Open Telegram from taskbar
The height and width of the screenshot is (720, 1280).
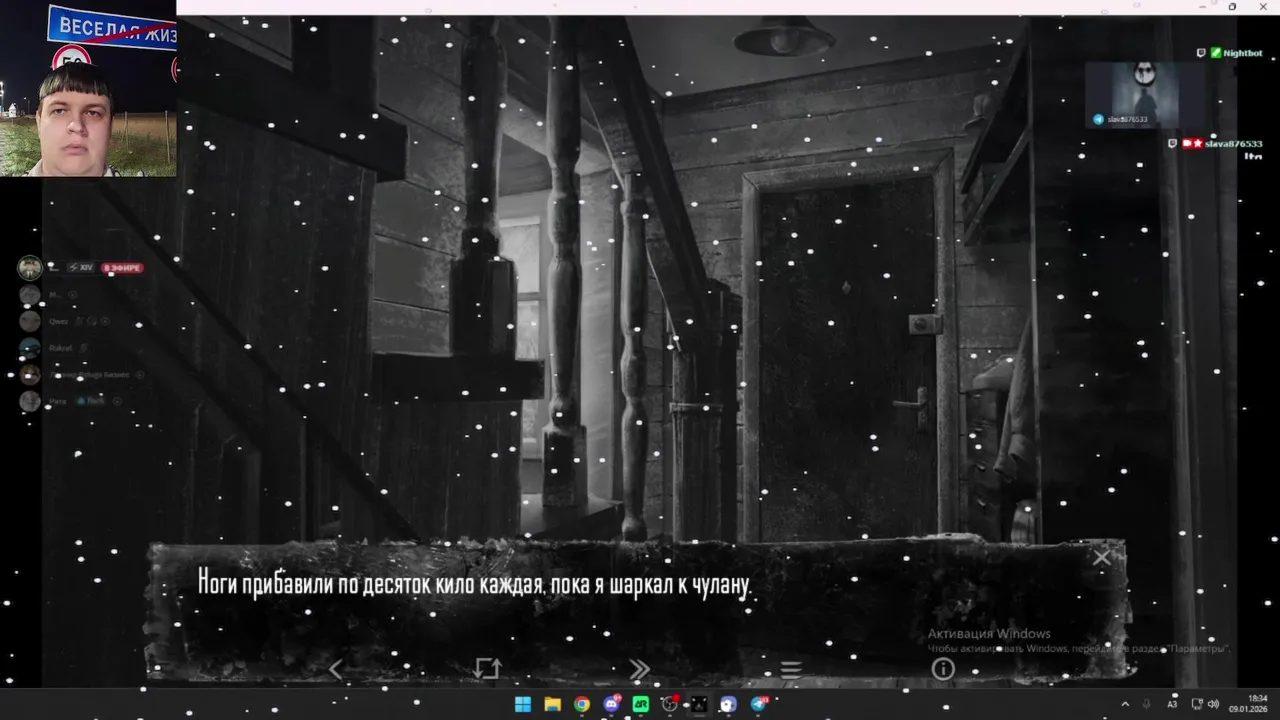tap(758, 704)
